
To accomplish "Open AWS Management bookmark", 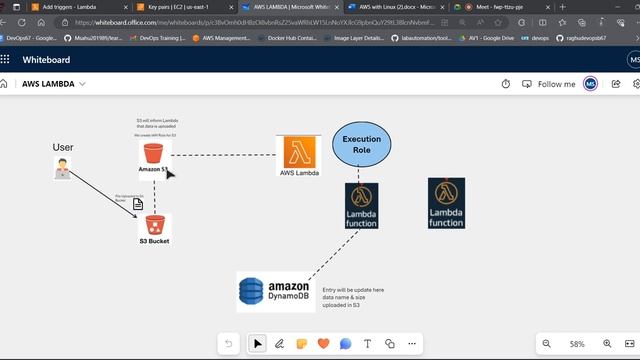I will 221,38.
